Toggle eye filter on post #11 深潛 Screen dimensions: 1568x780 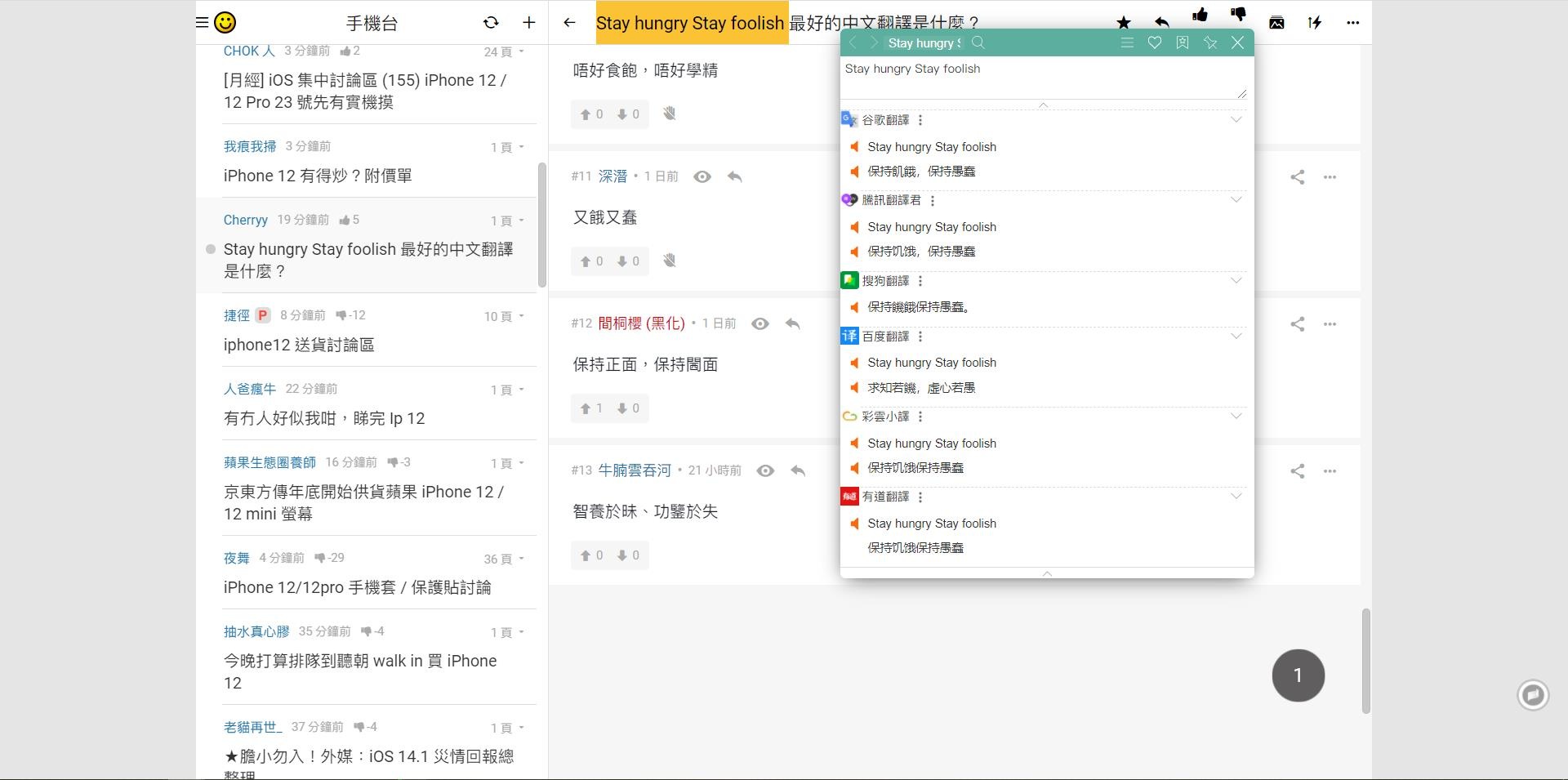[x=702, y=176]
